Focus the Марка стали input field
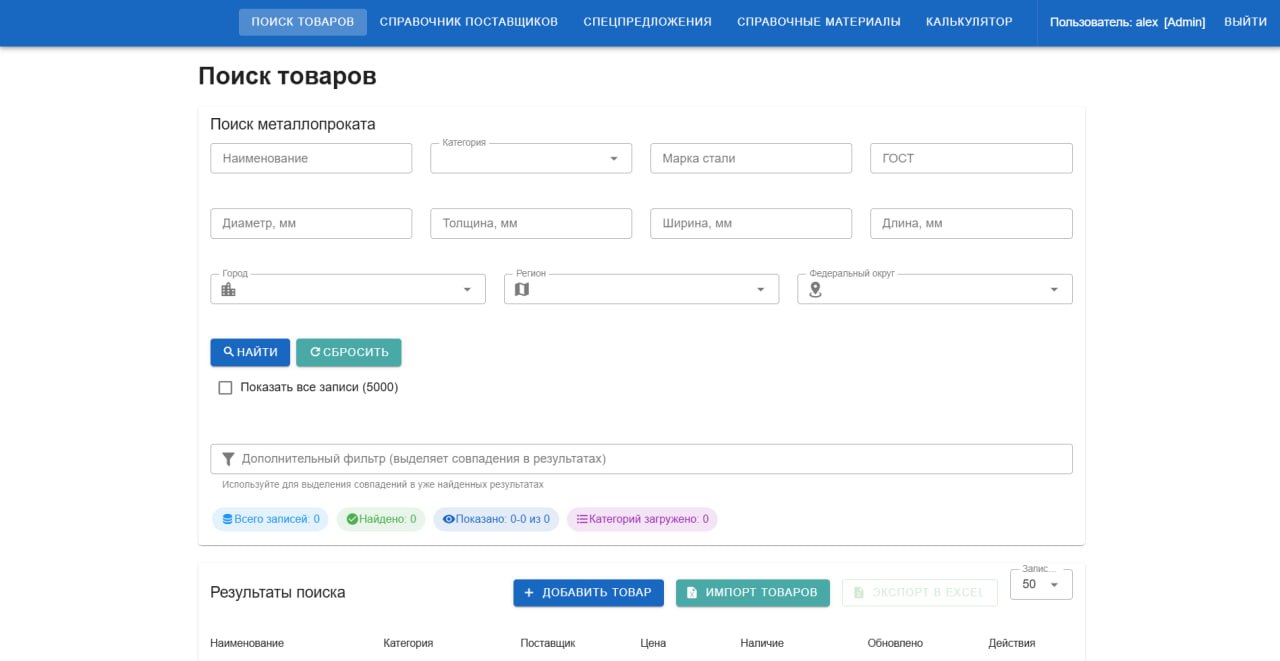Screen dimensions: 1280x661 coord(751,158)
